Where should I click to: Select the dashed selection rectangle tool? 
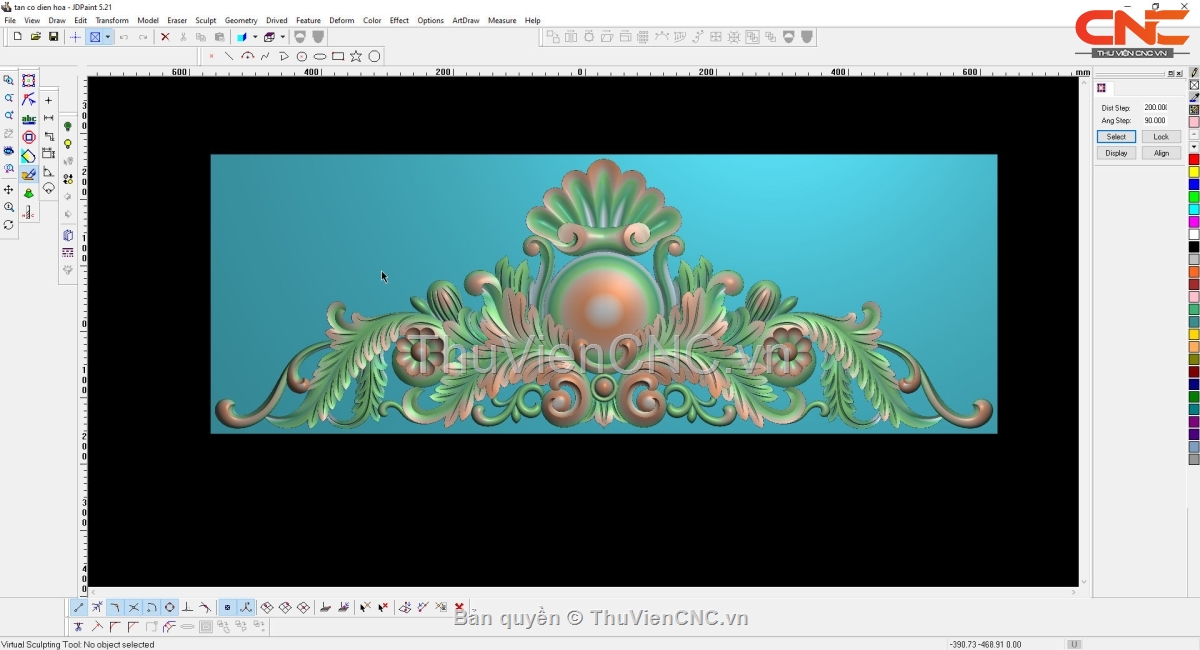point(29,81)
